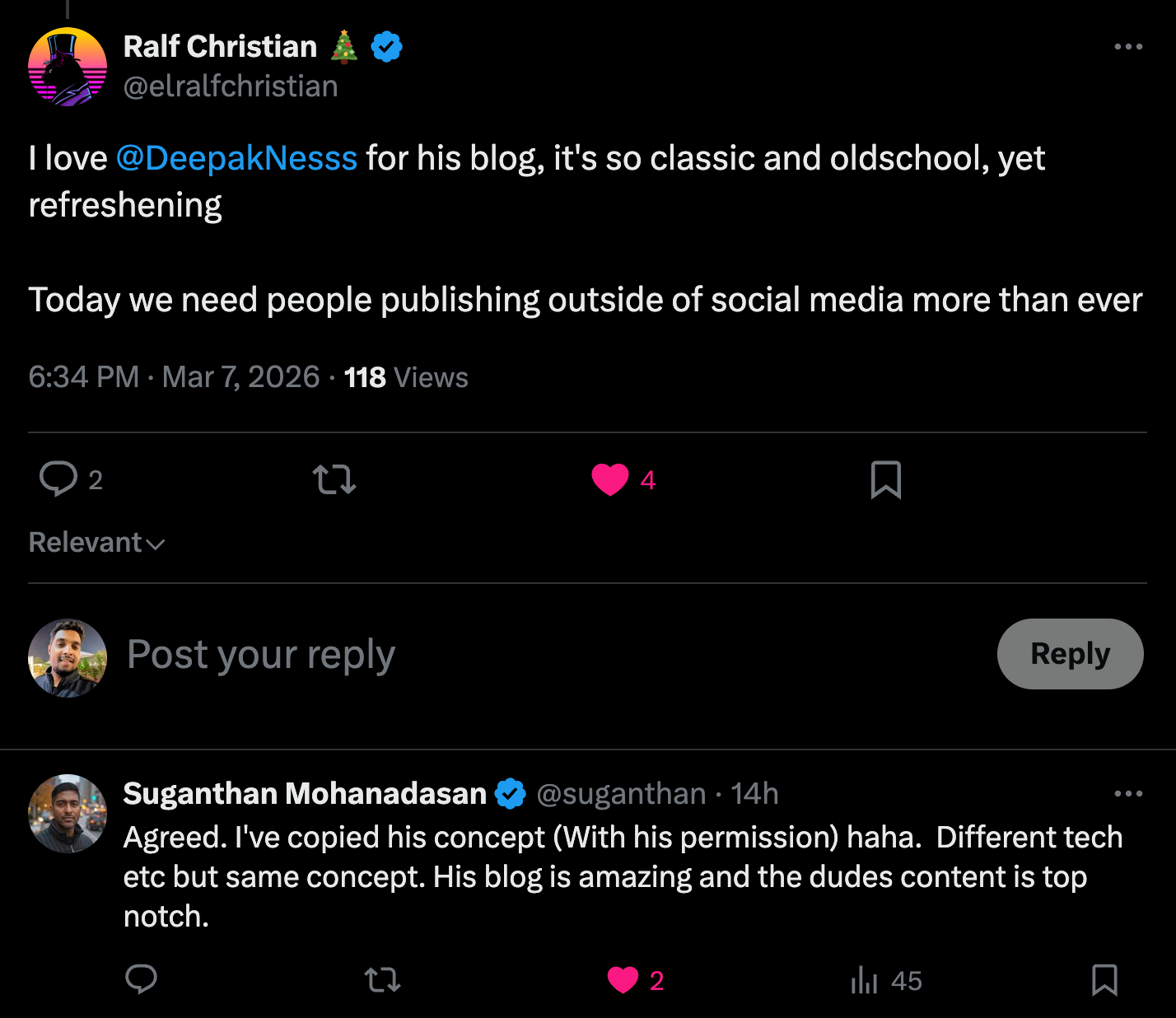Click the @elralfchristian handle
Screen dimensions: 1176x1018
231,86
